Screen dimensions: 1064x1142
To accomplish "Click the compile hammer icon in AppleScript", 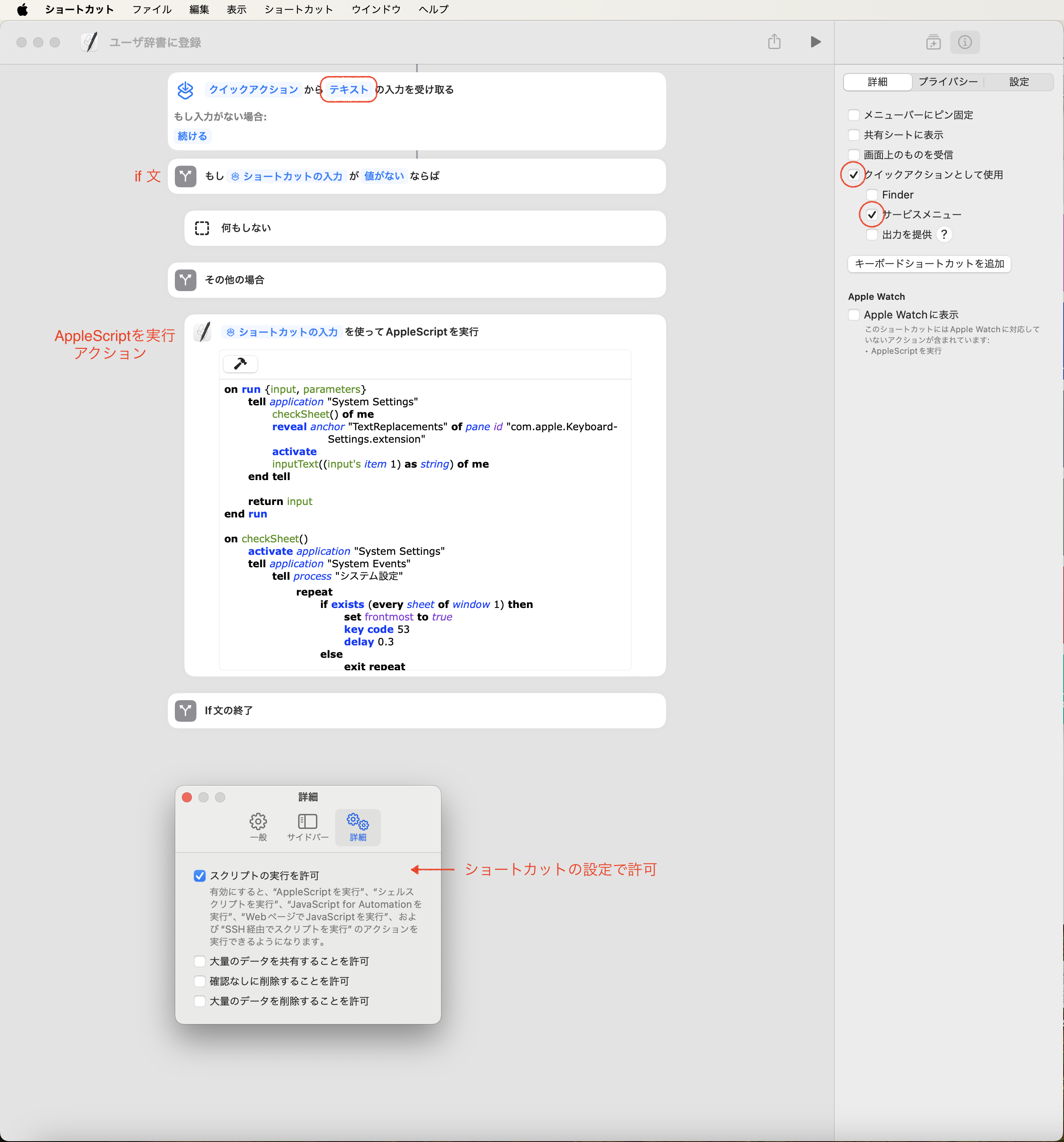I will click(240, 364).
